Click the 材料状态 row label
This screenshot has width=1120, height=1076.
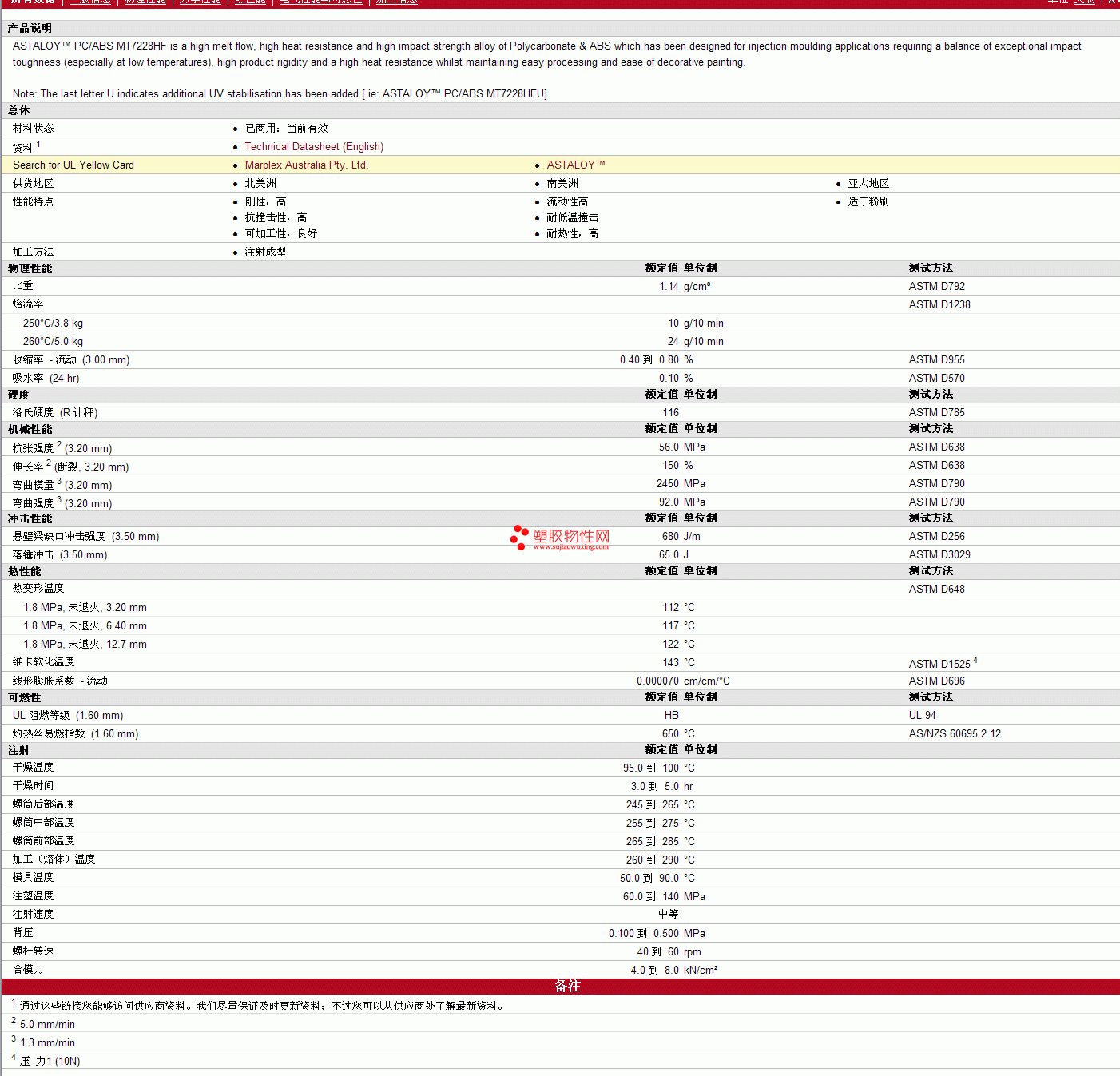34,129
